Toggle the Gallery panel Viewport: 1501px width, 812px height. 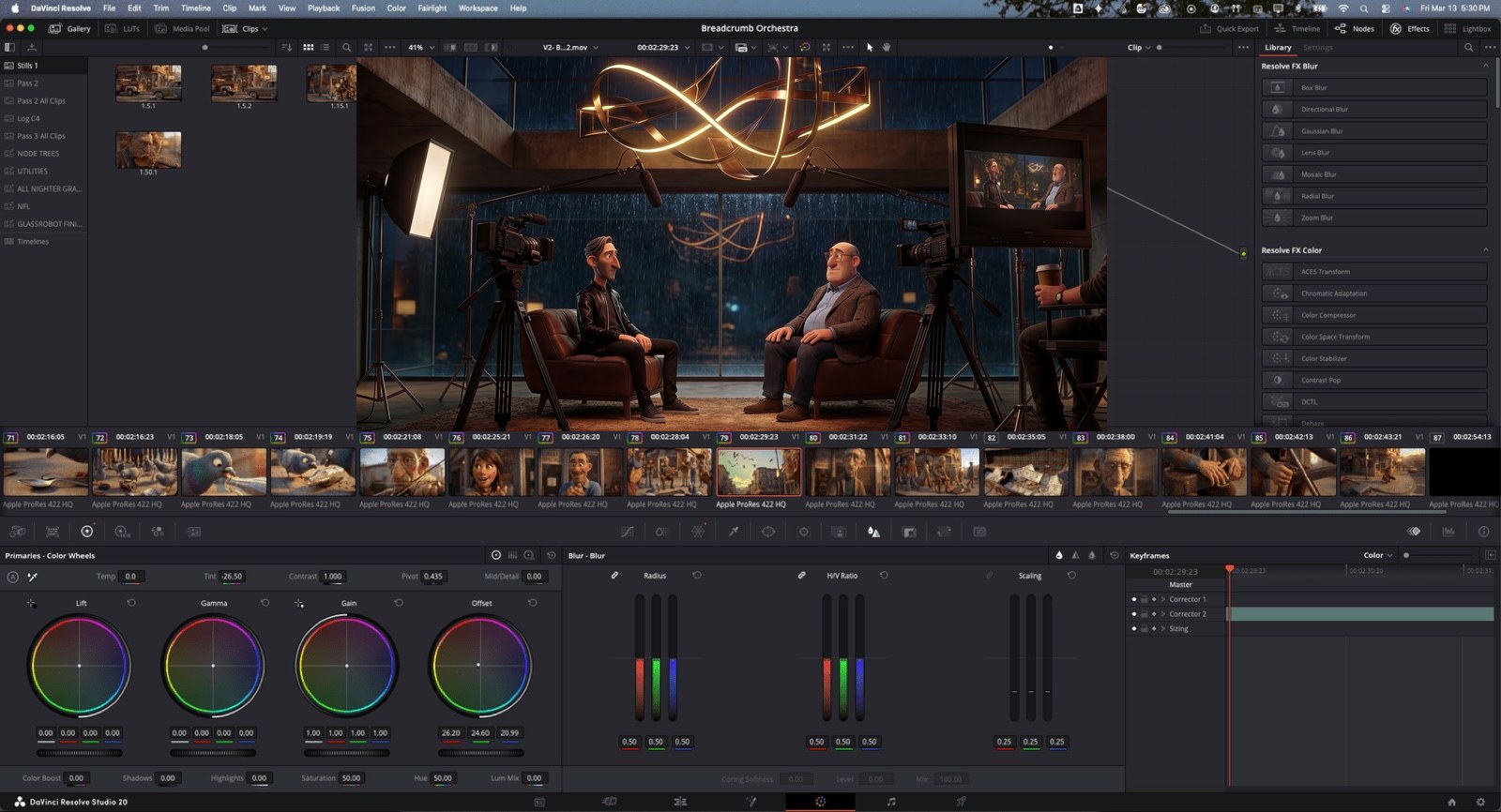(x=70, y=28)
